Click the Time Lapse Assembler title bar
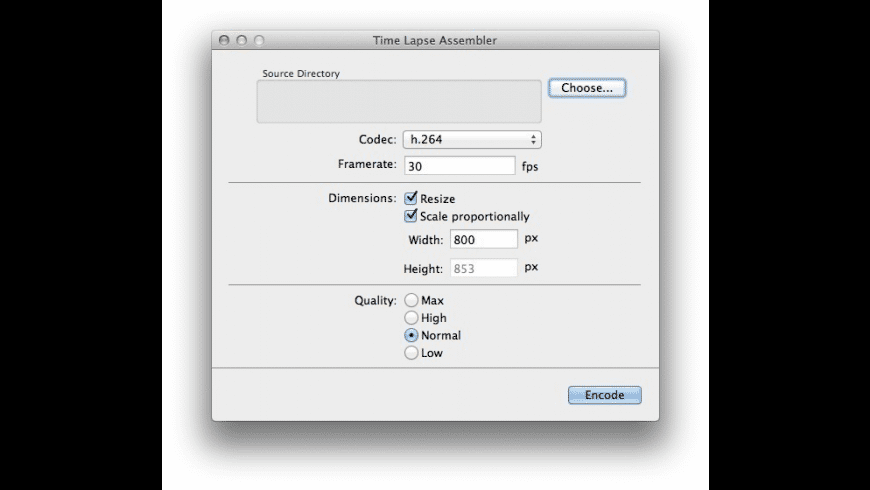Screen dimensions: 870x490 point(434,40)
